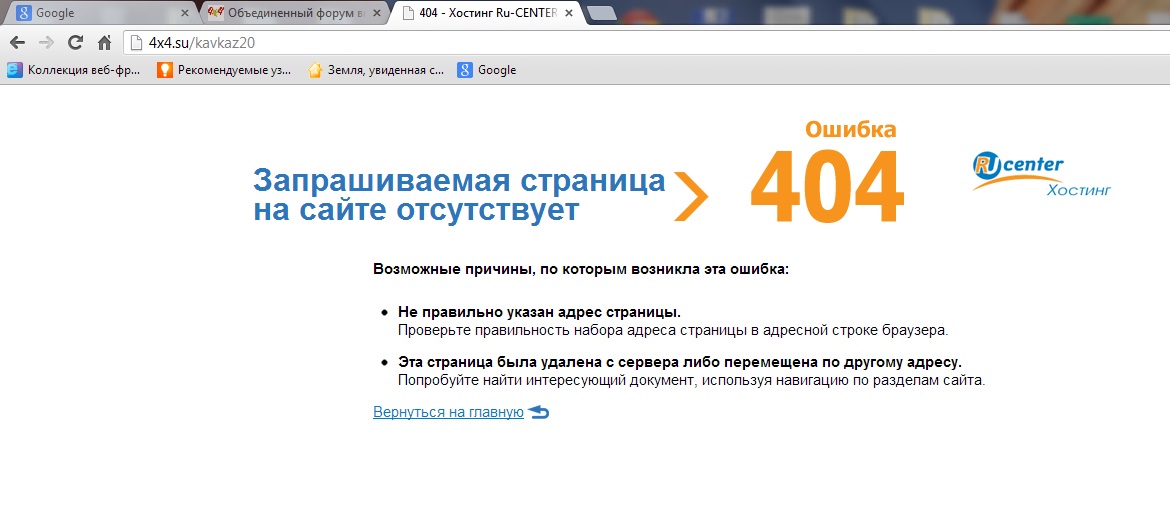
Task: Close the 404 Хостинг Ru-CENTER tab
Action: (569, 13)
